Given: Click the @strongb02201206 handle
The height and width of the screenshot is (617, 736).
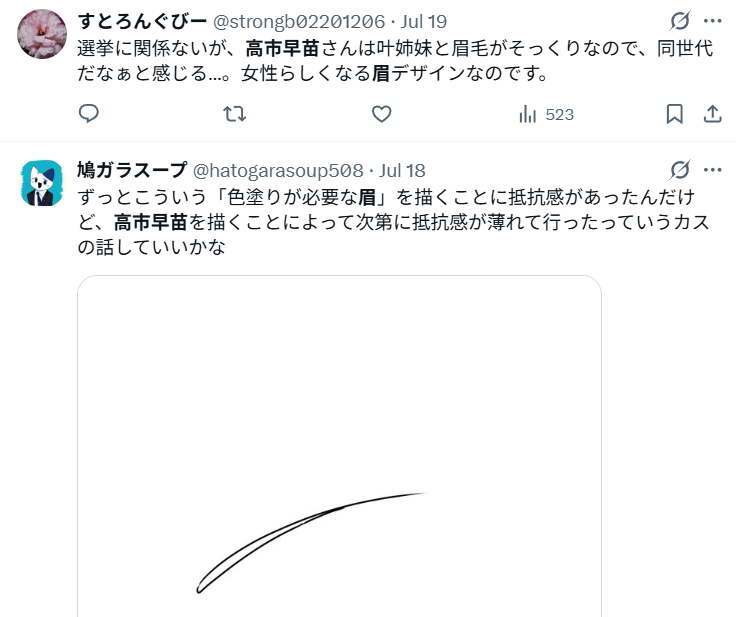Looking at the screenshot, I should click(299, 22).
